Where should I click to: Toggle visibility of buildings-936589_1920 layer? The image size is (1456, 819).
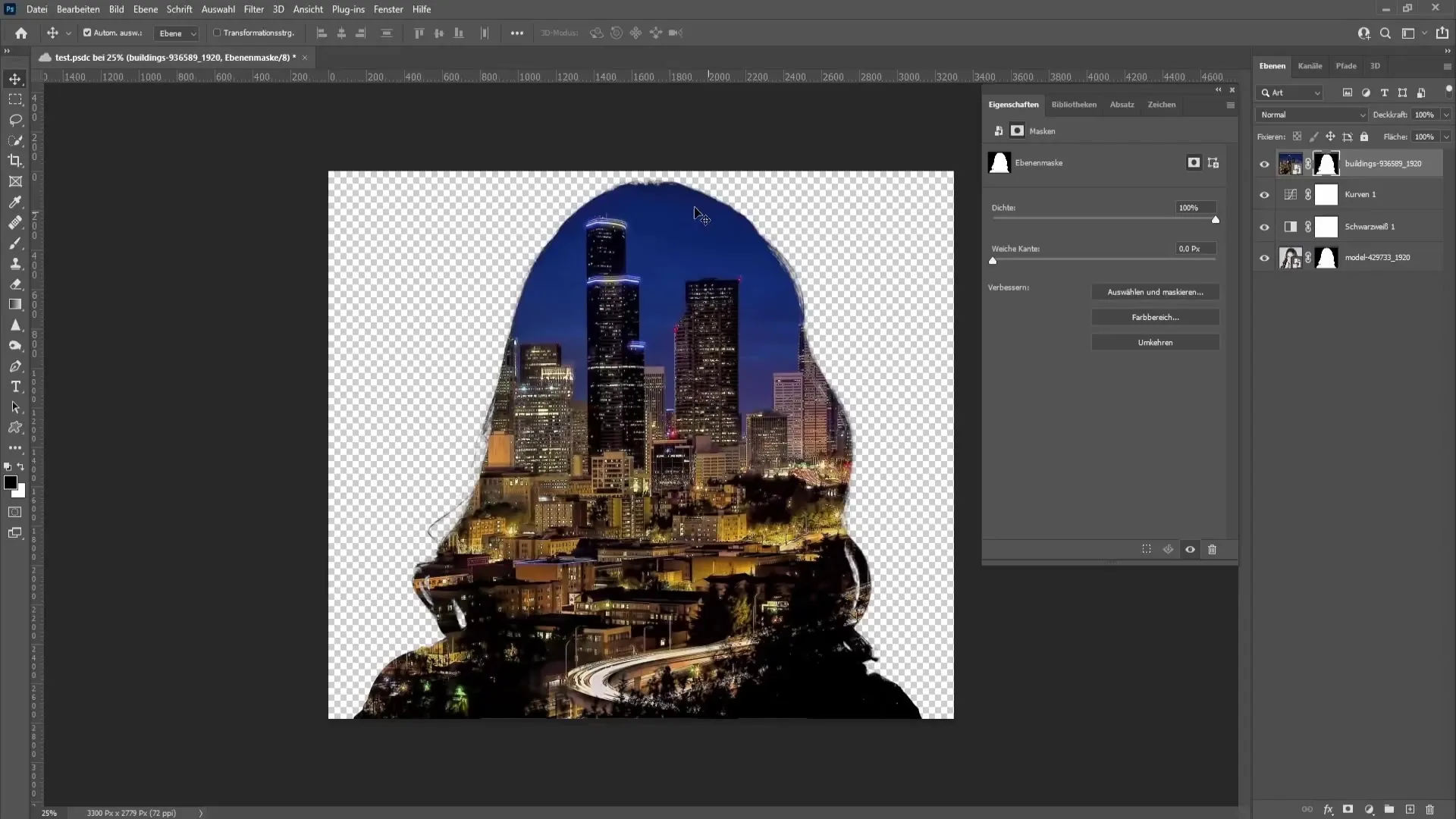click(1264, 163)
